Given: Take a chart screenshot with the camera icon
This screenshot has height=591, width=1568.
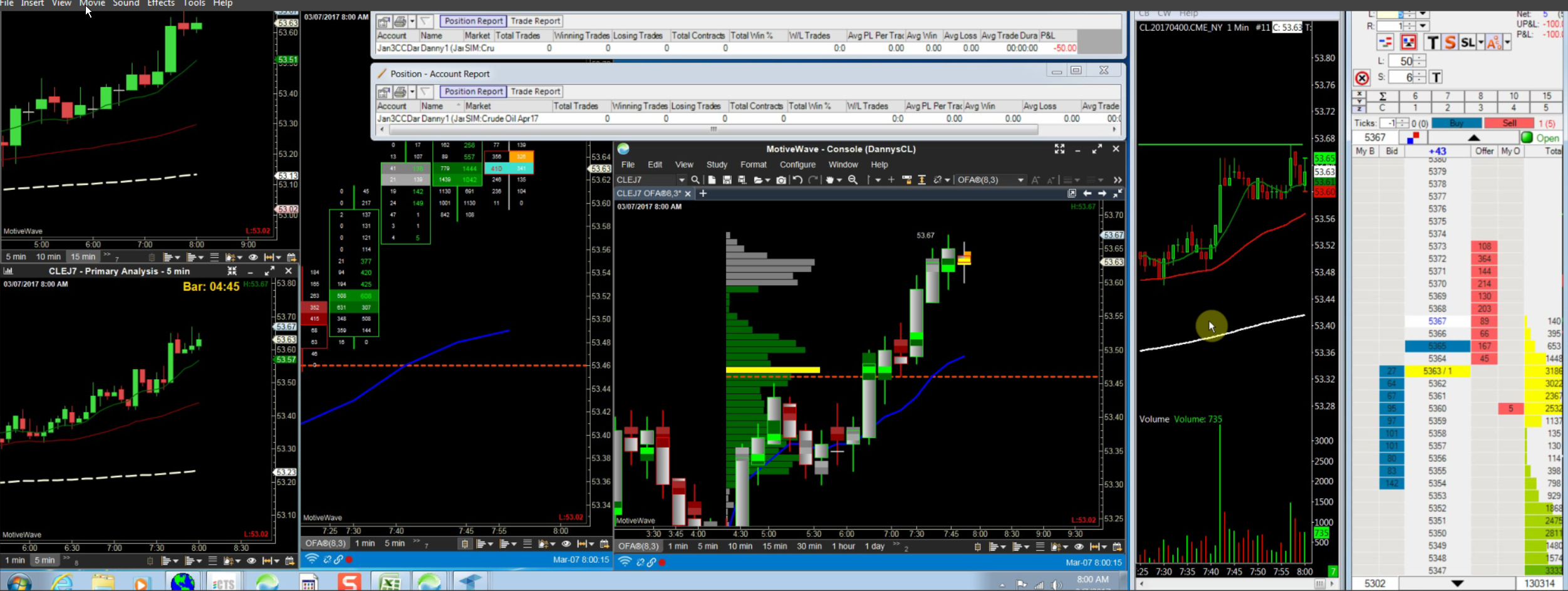Looking at the screenshot, I should point(781,180).
